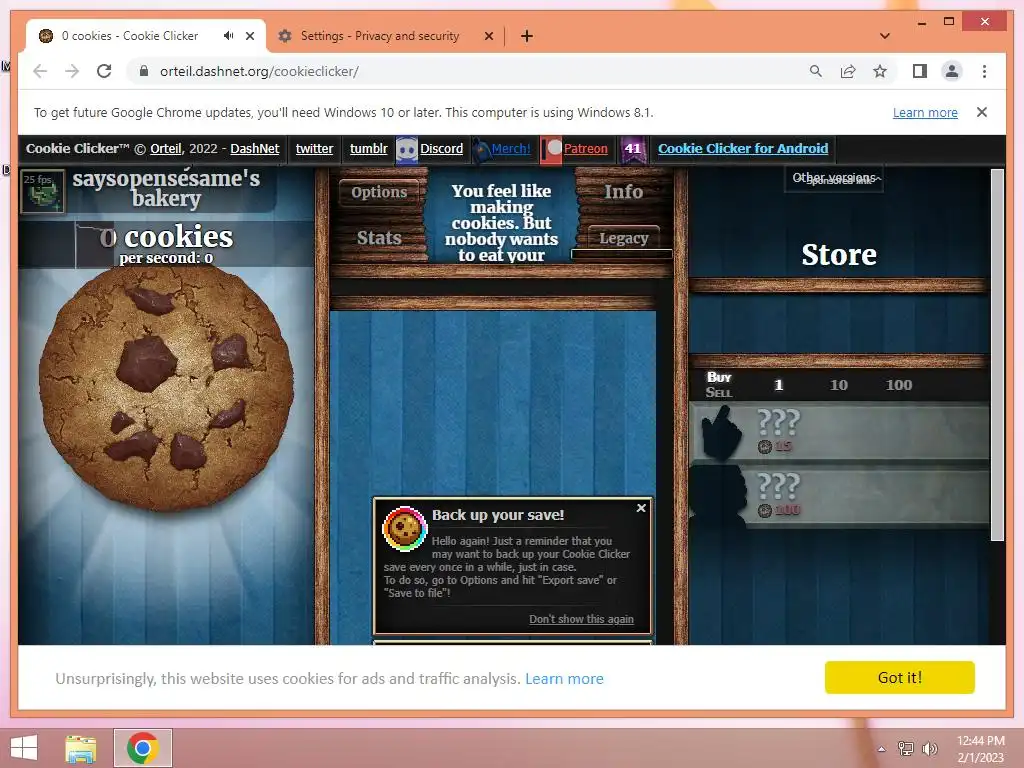Click the big chocolate chip cookie

[x=166, y=387]
